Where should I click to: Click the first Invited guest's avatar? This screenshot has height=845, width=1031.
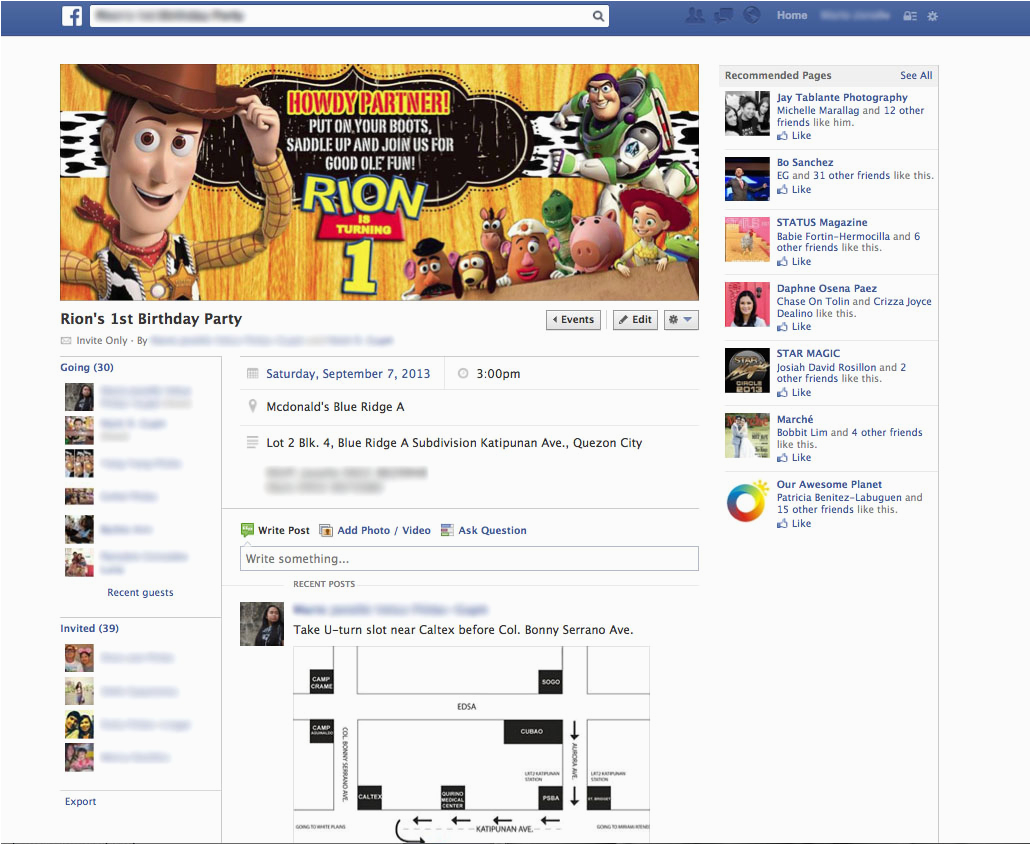(x=79, y=658)
